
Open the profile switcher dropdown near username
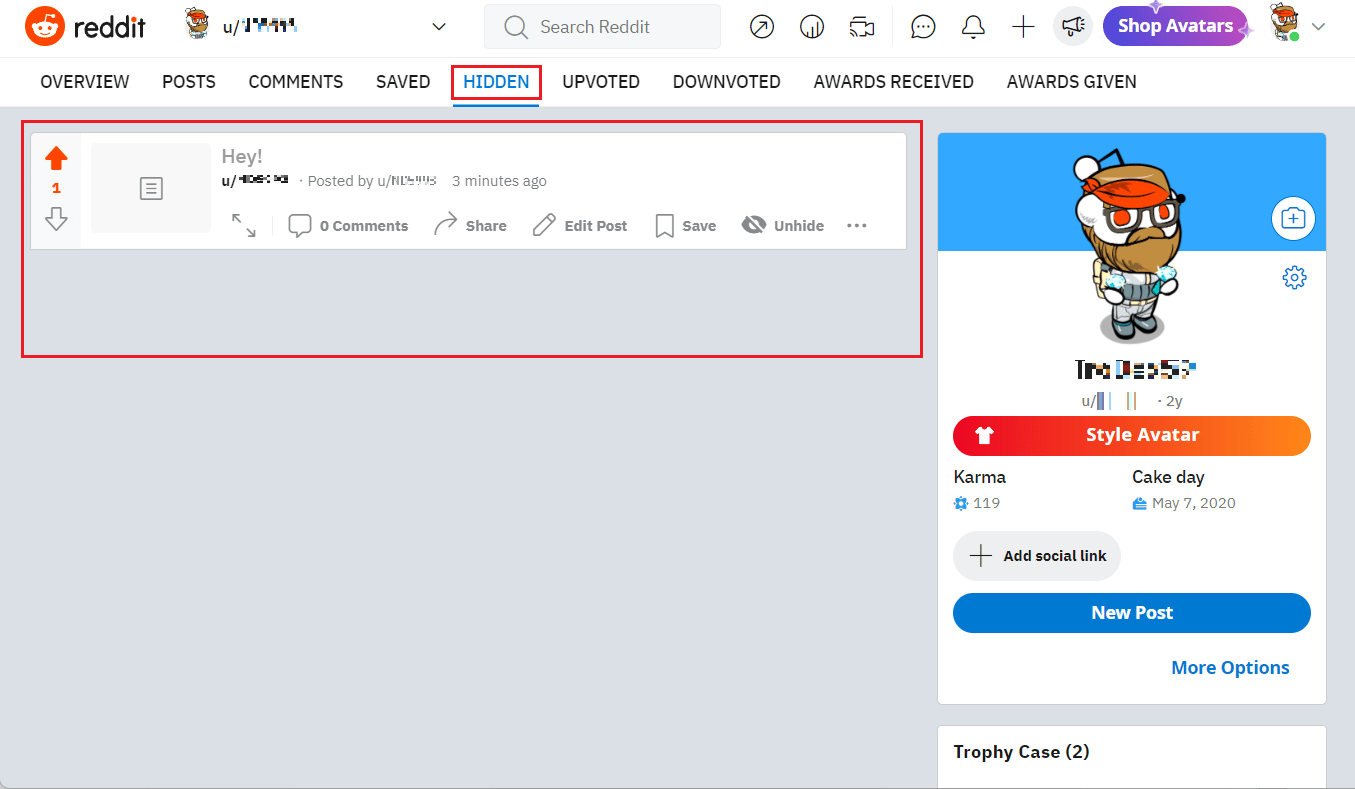(x=438, y=27)
